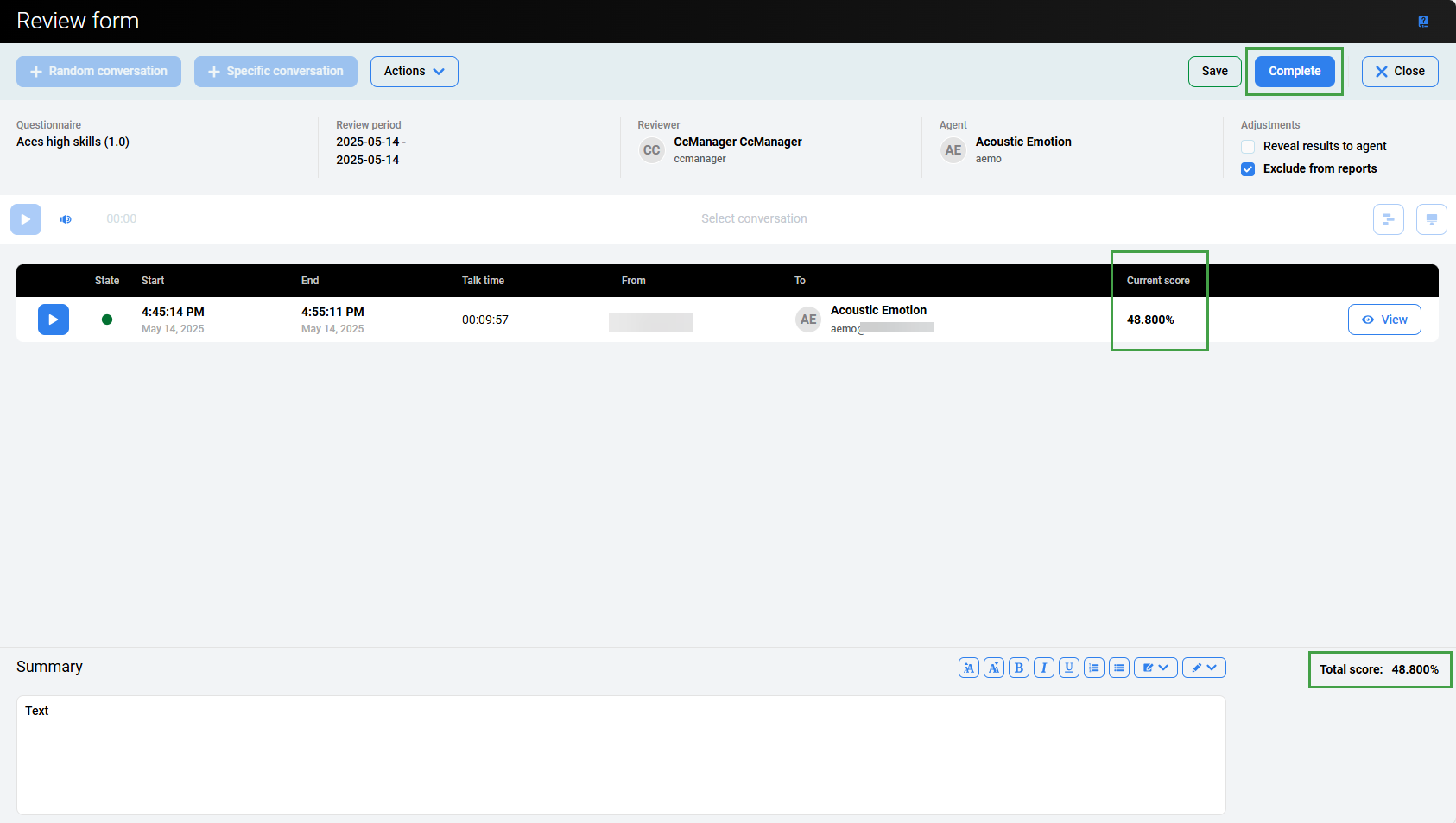The width and height of the screenshot is (1456, 823).
Task: Click the help book icon in header
Action: point(1422,22)
